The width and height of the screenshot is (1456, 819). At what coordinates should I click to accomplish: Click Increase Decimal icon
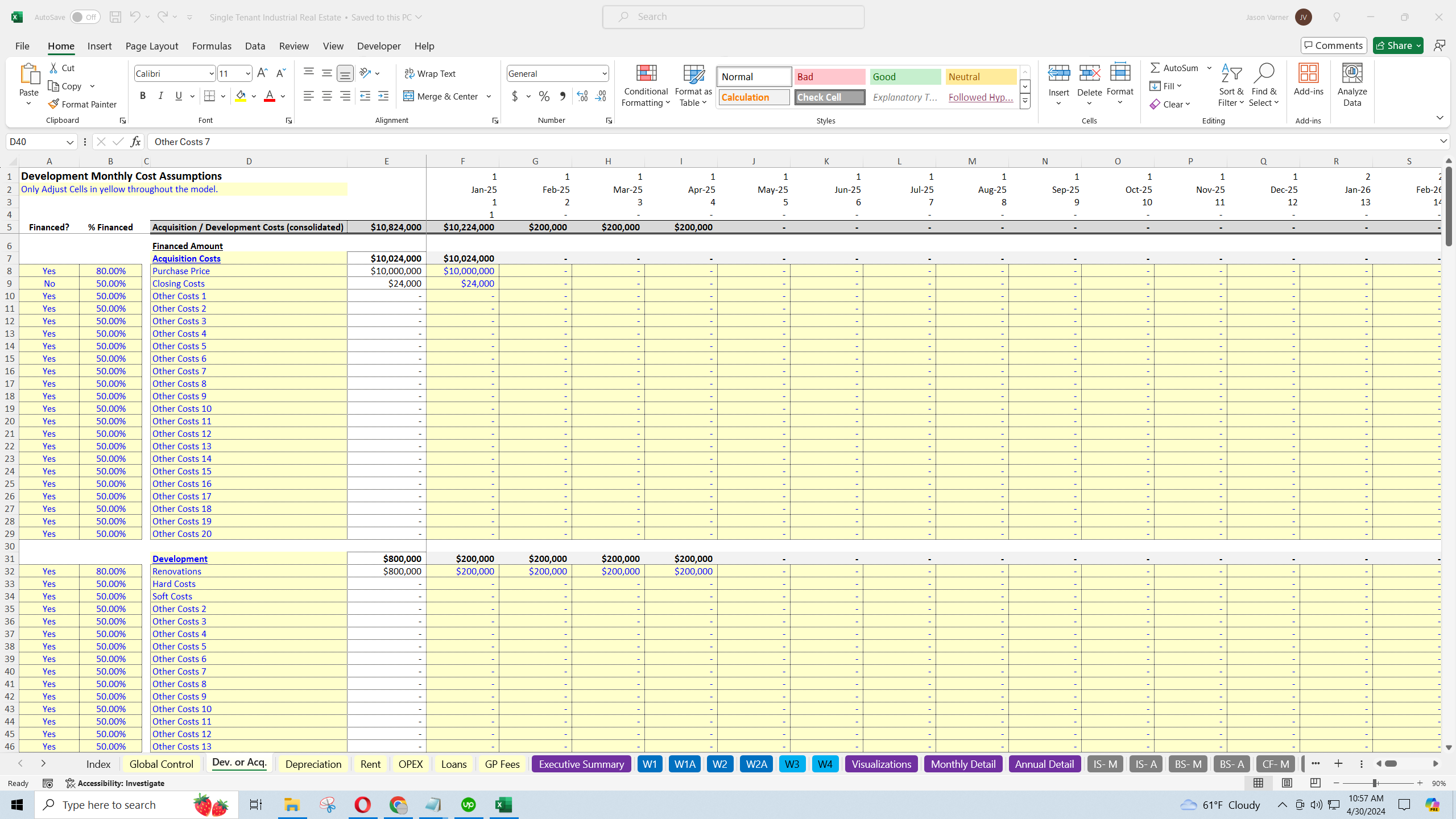pos(582,96)
